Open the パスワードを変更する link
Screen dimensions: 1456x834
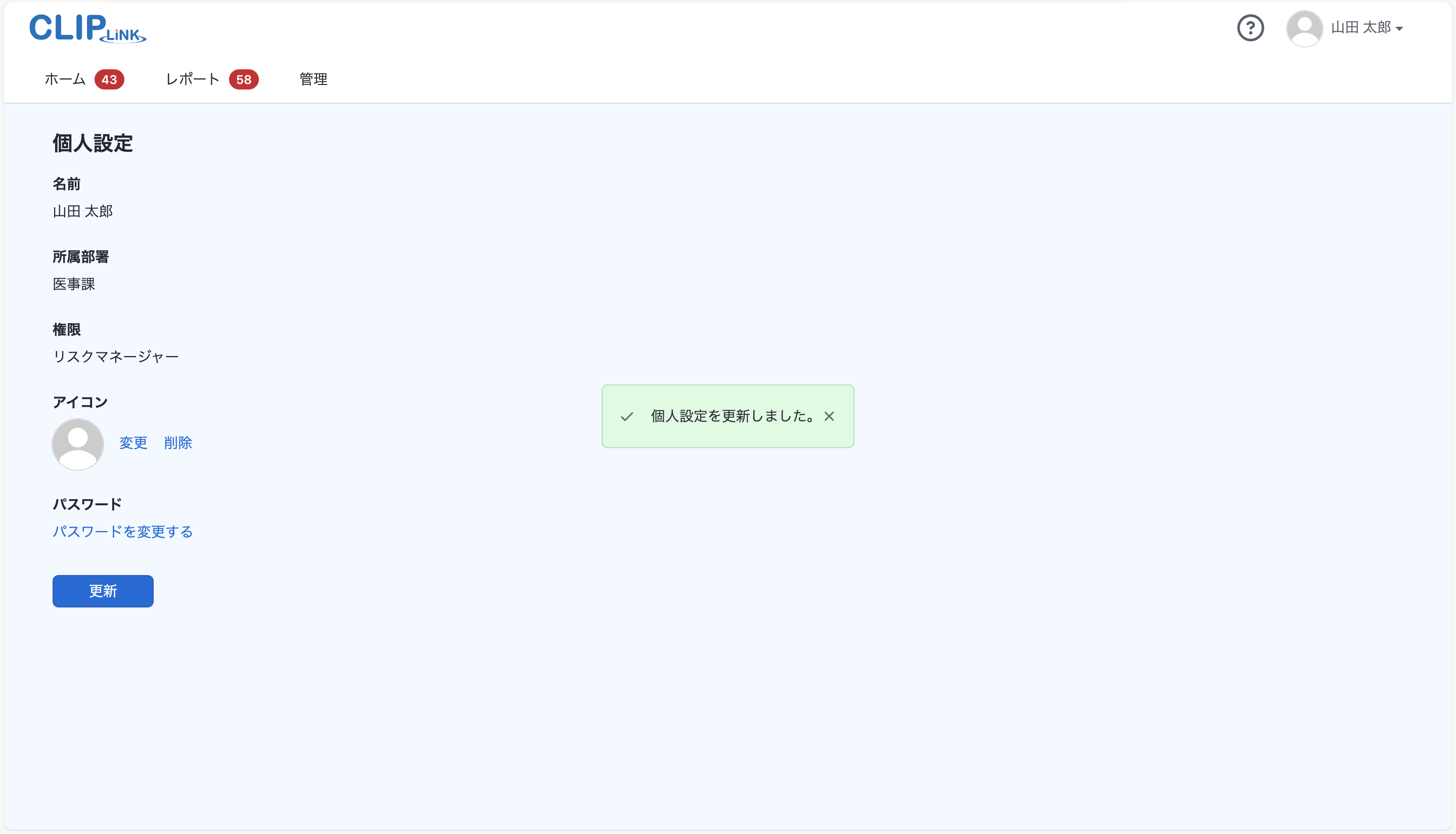click(x=122, y=532)
